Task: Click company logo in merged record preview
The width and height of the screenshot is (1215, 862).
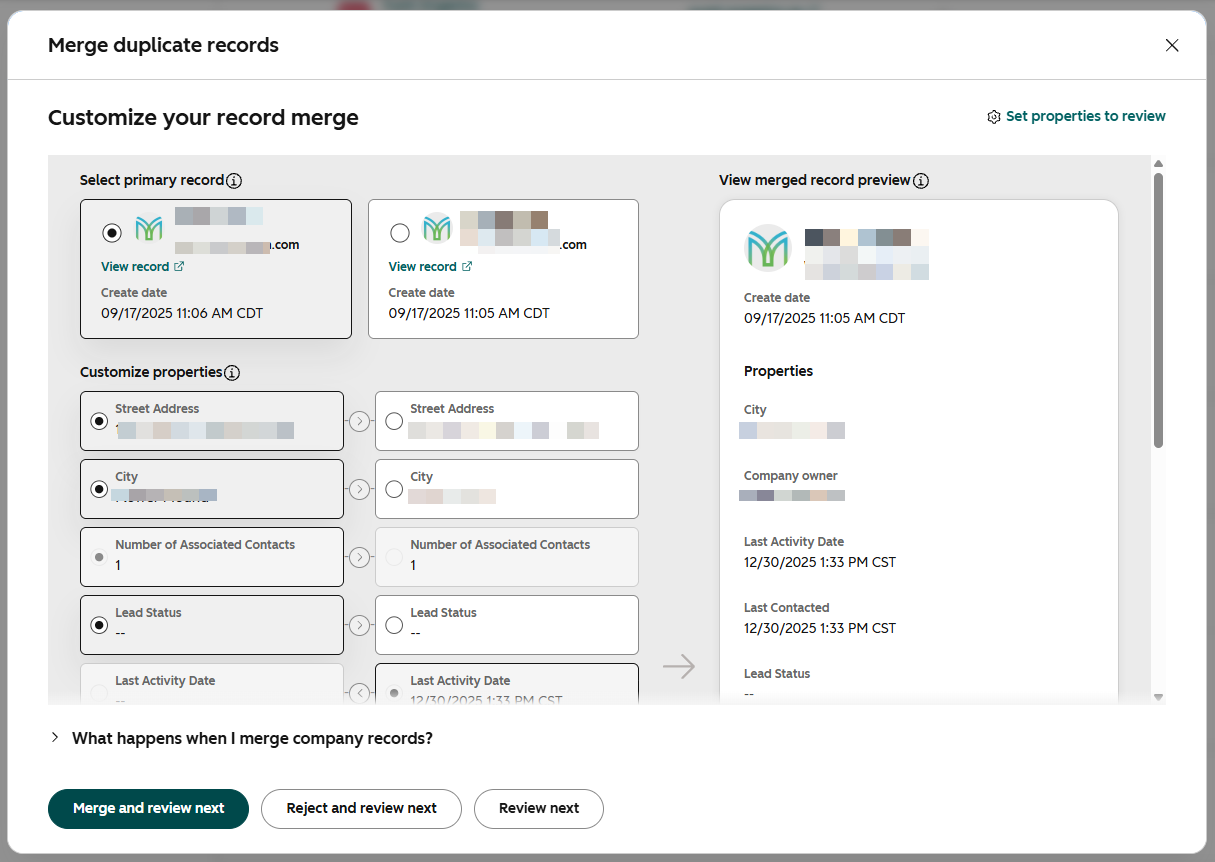Action: pyautogui.click(x=767, y=248)
